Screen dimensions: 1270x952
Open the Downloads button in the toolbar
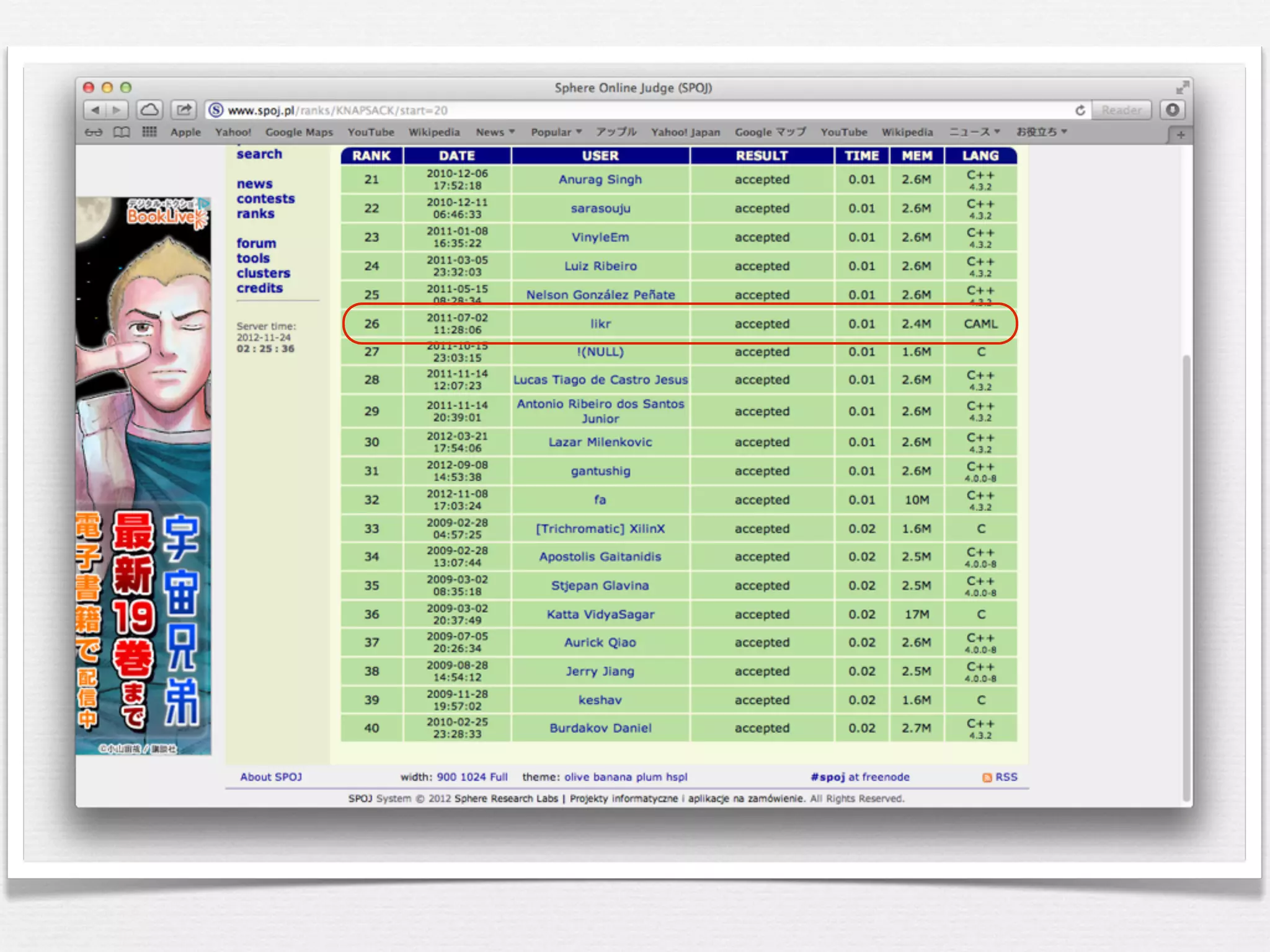tap(1172, 110)
